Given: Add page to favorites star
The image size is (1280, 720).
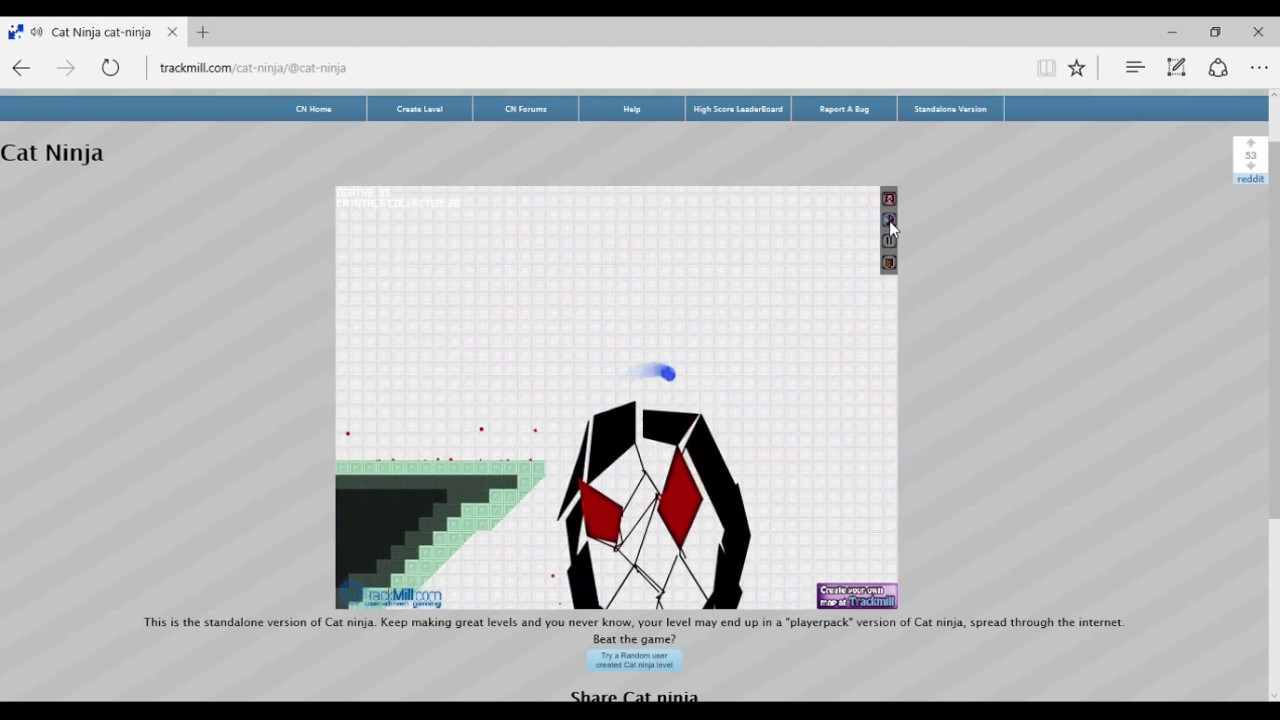Looking at the screenshot, I should pos(1076,68).
